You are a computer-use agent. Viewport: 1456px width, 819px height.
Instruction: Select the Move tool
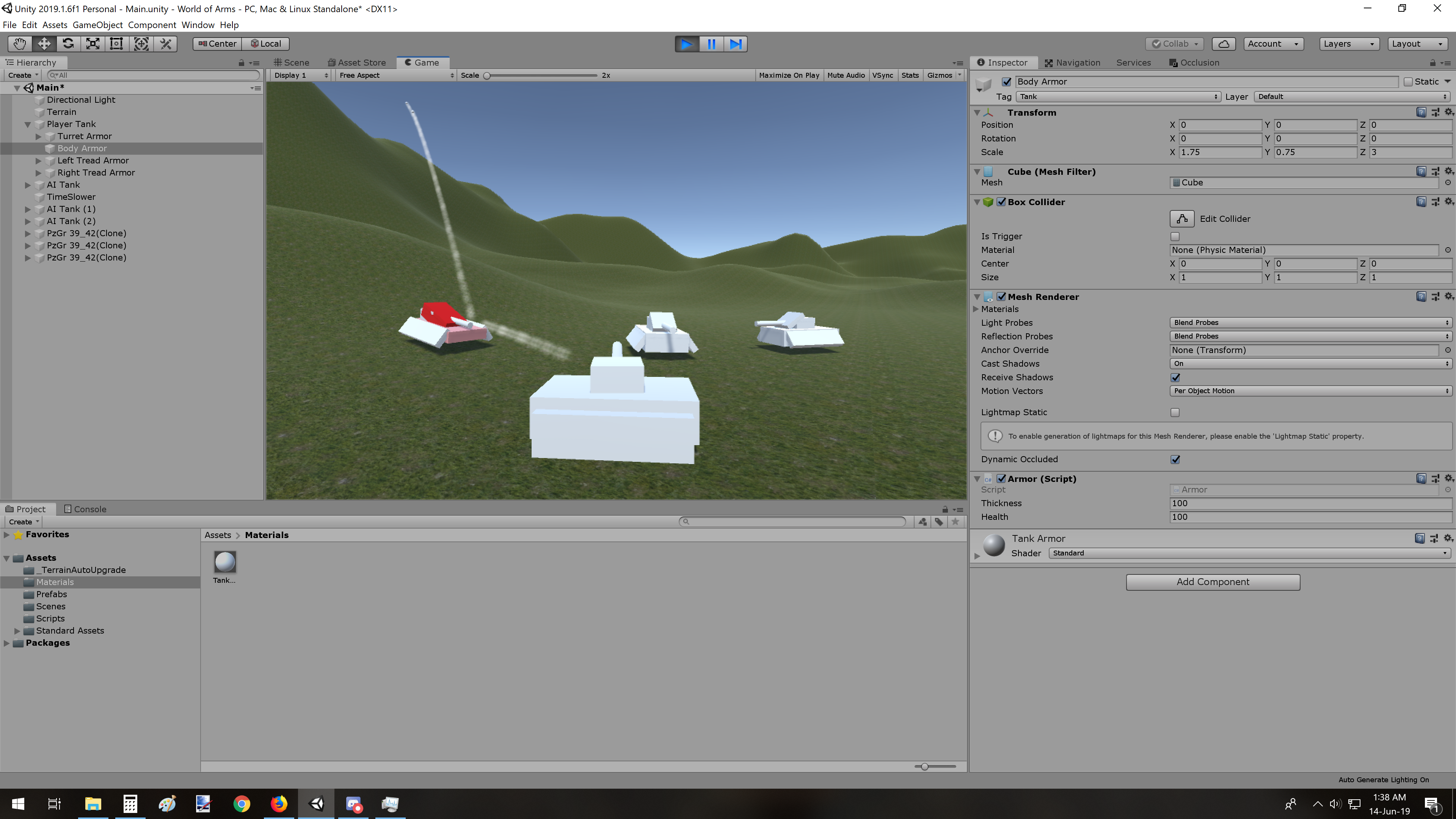pyautogui.click(x=44, y=44)
